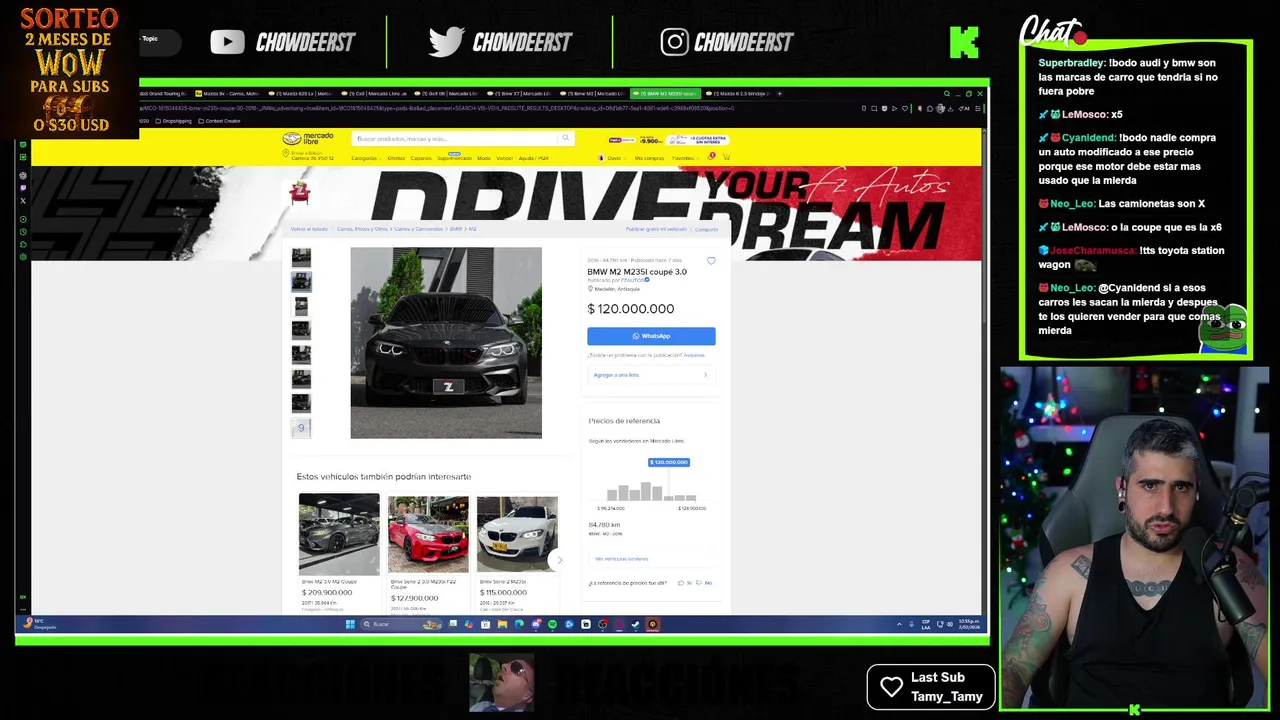Click the search magnifier icon

point(566,138)
